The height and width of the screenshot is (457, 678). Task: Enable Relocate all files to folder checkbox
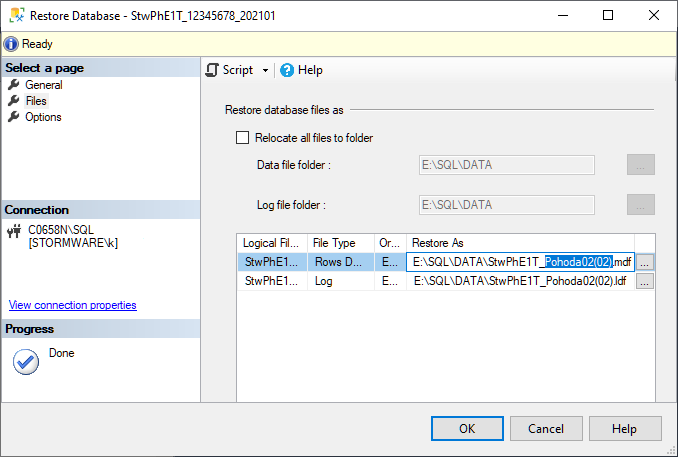241,138
